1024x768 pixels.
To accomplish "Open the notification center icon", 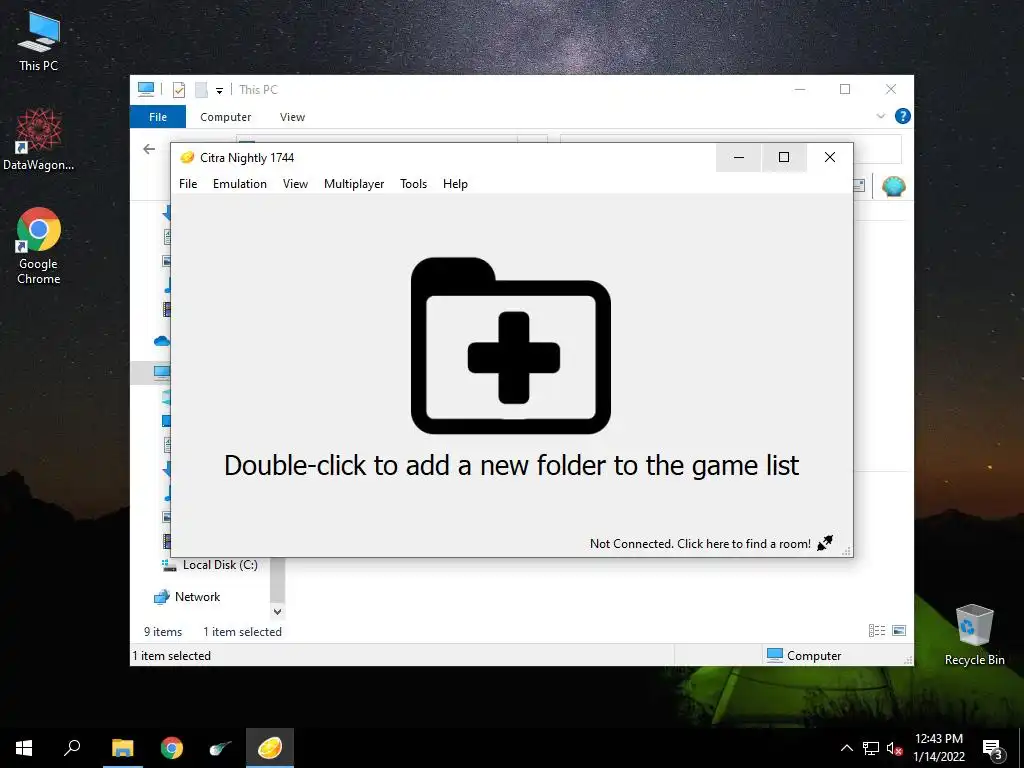I will click(x=992, y=749).
